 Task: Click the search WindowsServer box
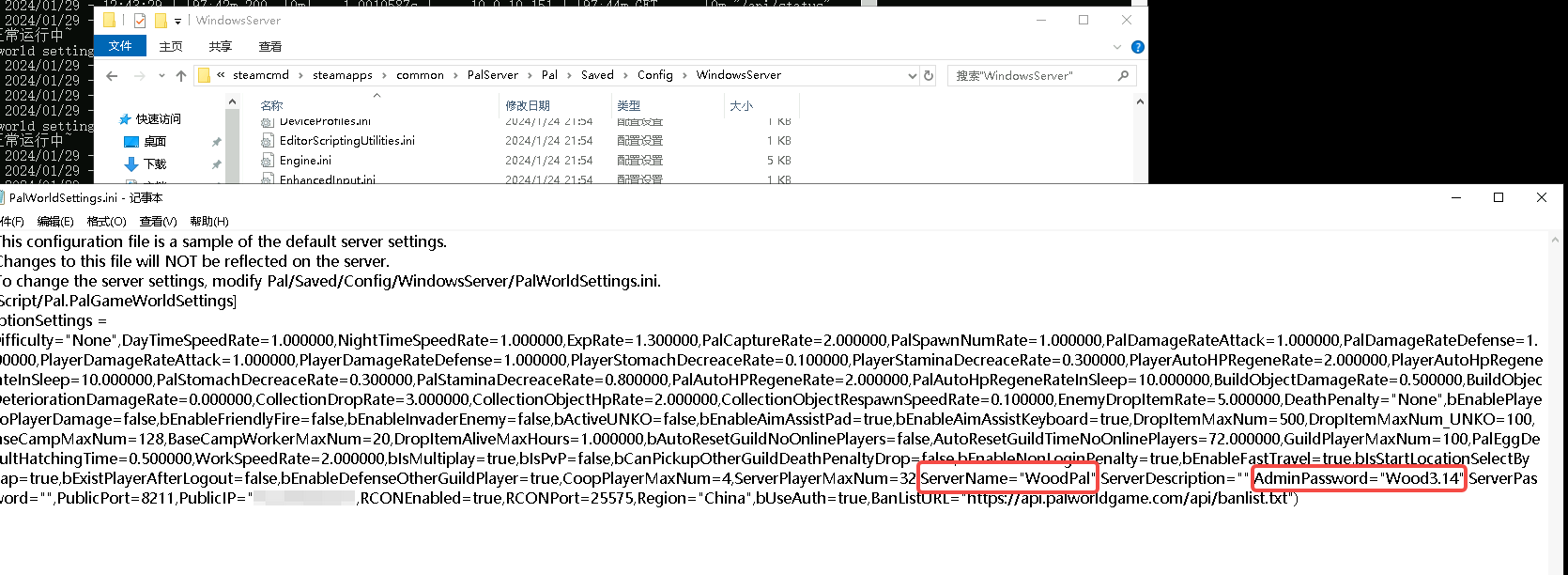pos(1041,75)
